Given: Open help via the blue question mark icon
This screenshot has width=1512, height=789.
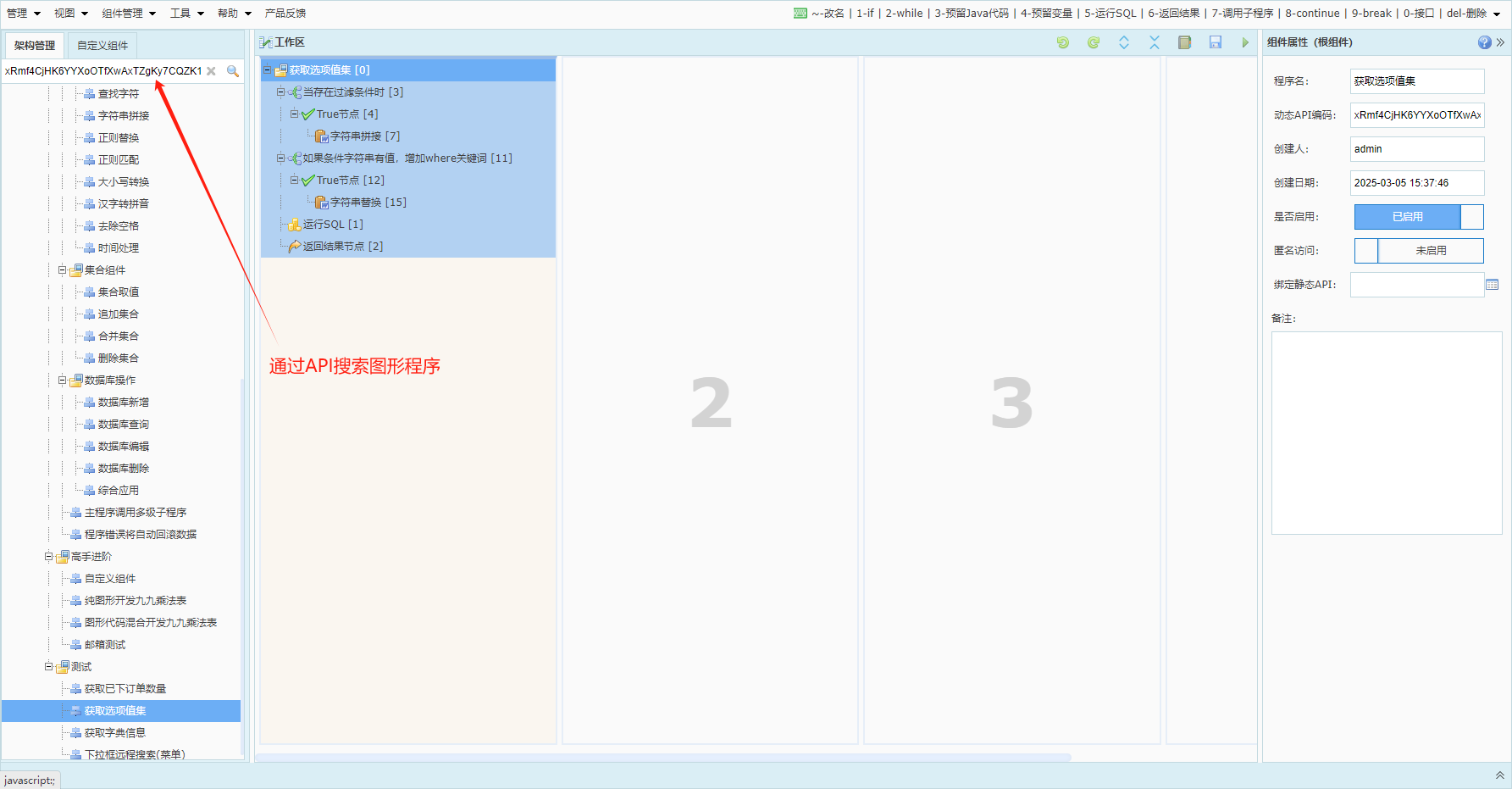Looking at the screenshot, I should (1484, 42).
